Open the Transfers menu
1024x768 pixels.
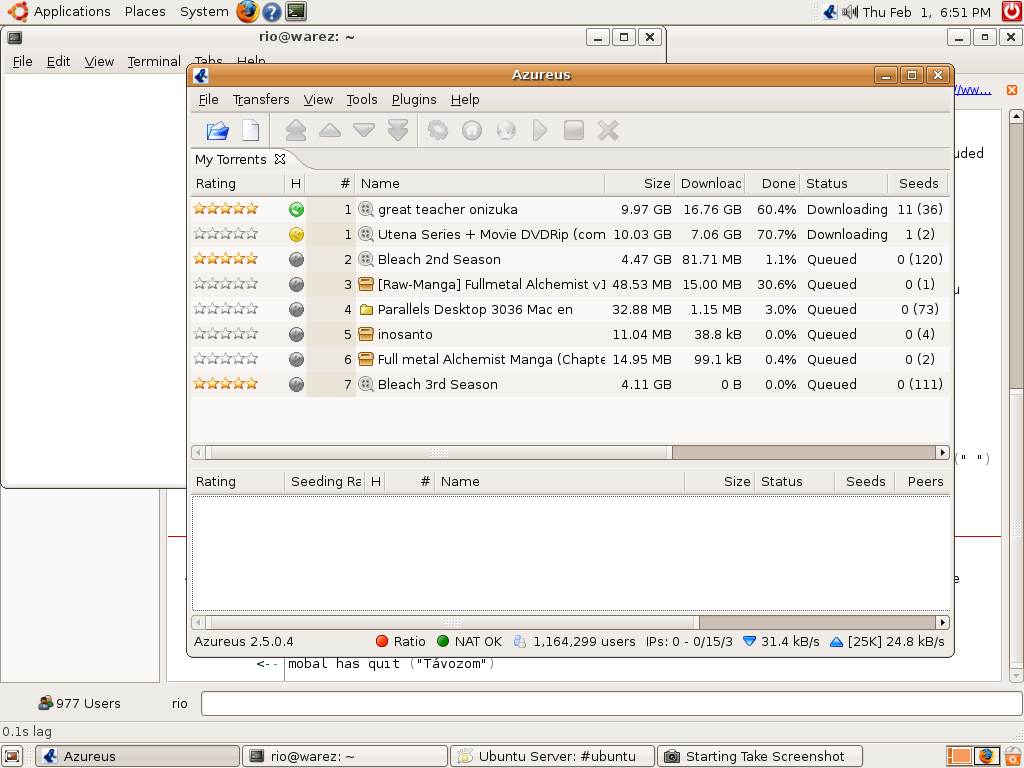261,99
